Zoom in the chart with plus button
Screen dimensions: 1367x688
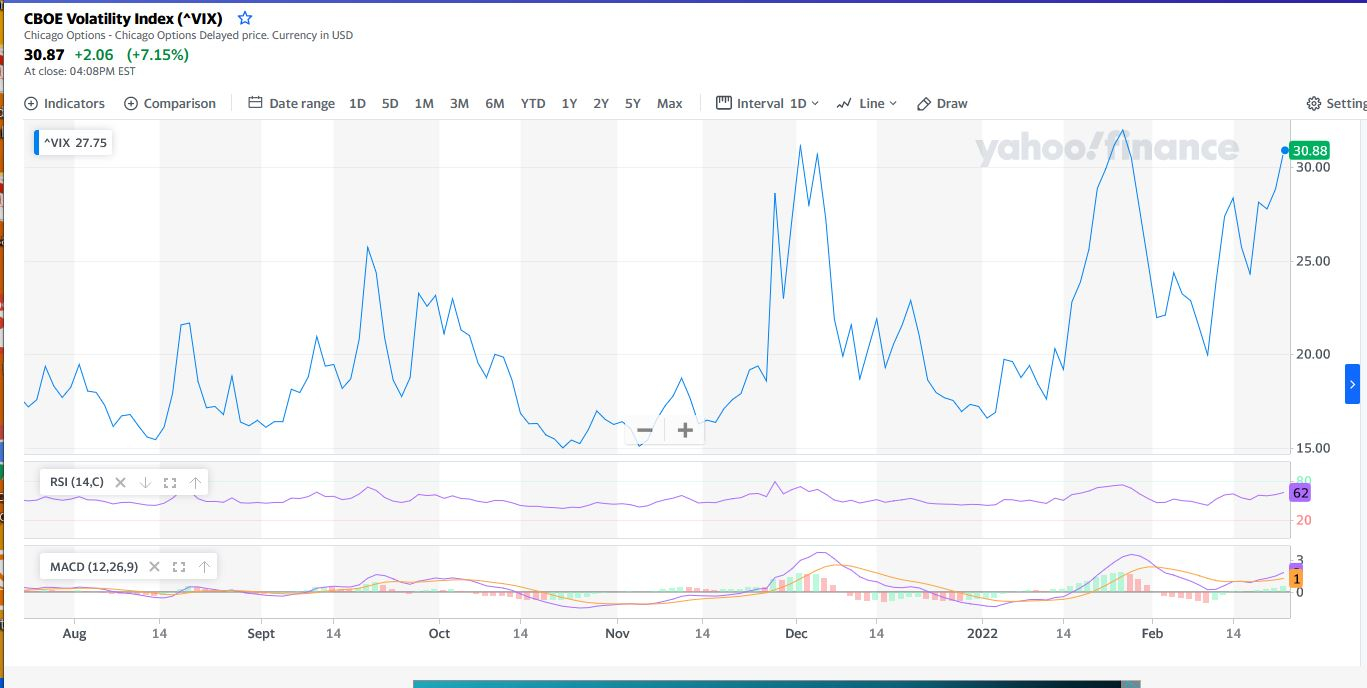point(685,431)
